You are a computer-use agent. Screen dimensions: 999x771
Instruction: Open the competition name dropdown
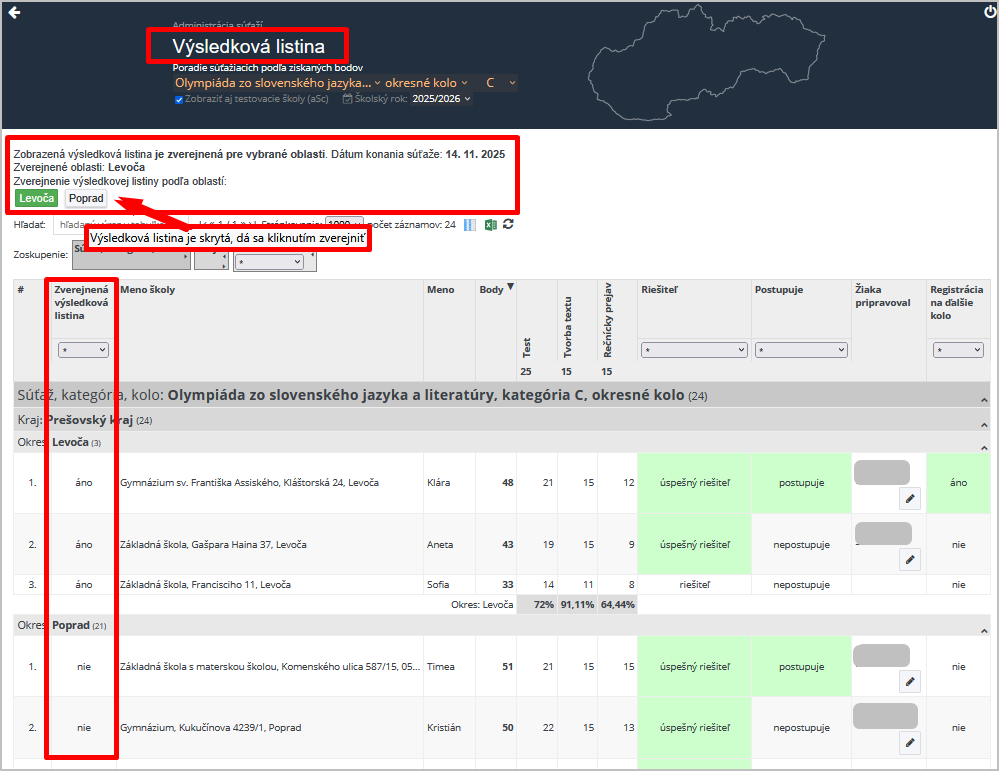click(x=277, y=83)
